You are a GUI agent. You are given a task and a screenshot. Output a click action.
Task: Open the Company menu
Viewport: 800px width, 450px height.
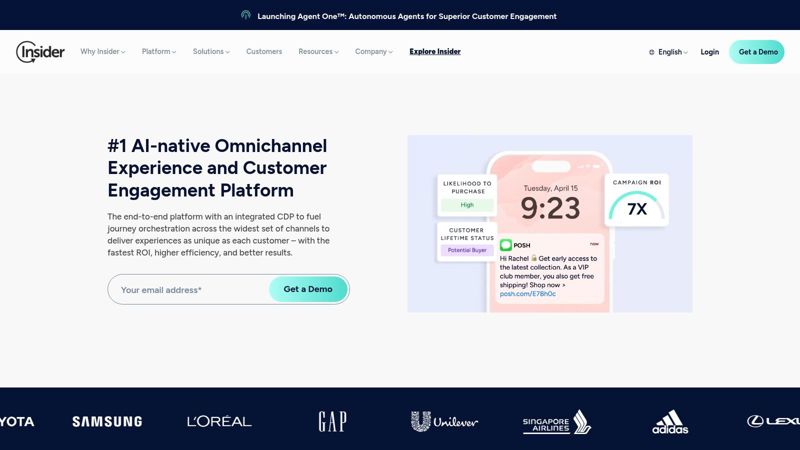coord(374,52)
